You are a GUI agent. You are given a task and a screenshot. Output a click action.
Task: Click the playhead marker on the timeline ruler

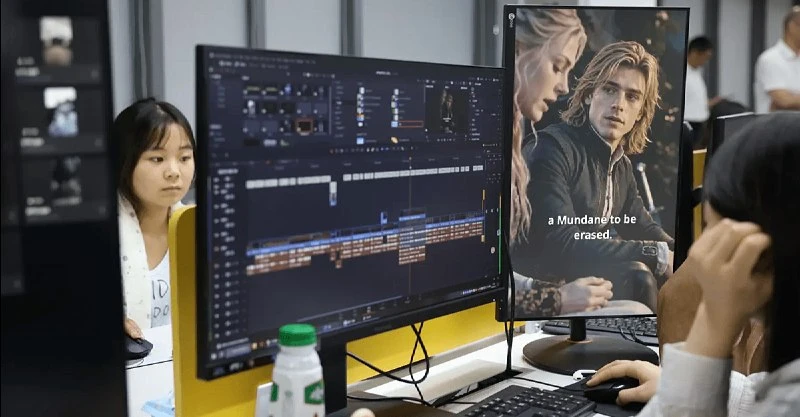(x=410, y=161)
